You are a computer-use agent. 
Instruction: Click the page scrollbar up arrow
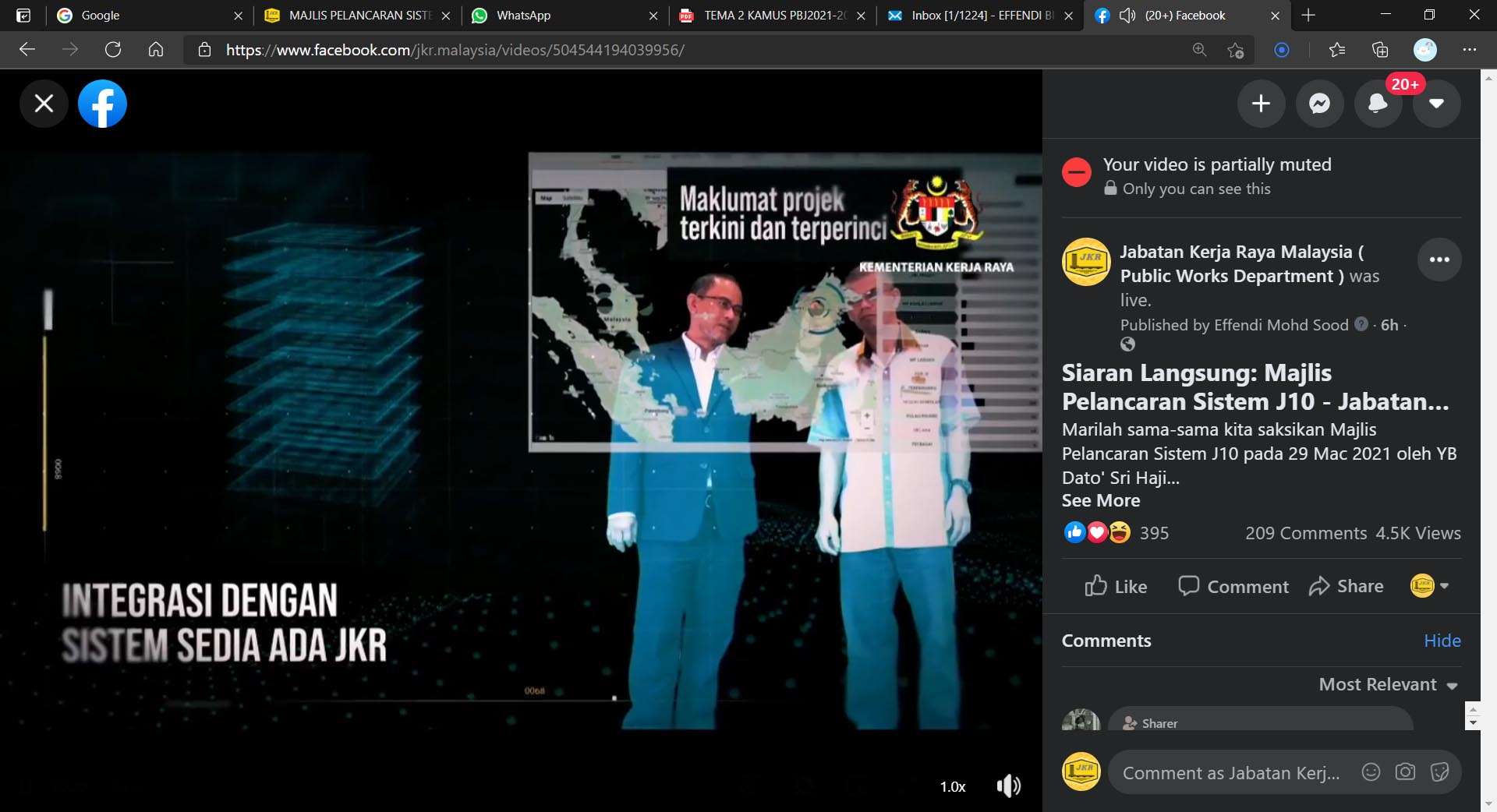coord(1488,77)
